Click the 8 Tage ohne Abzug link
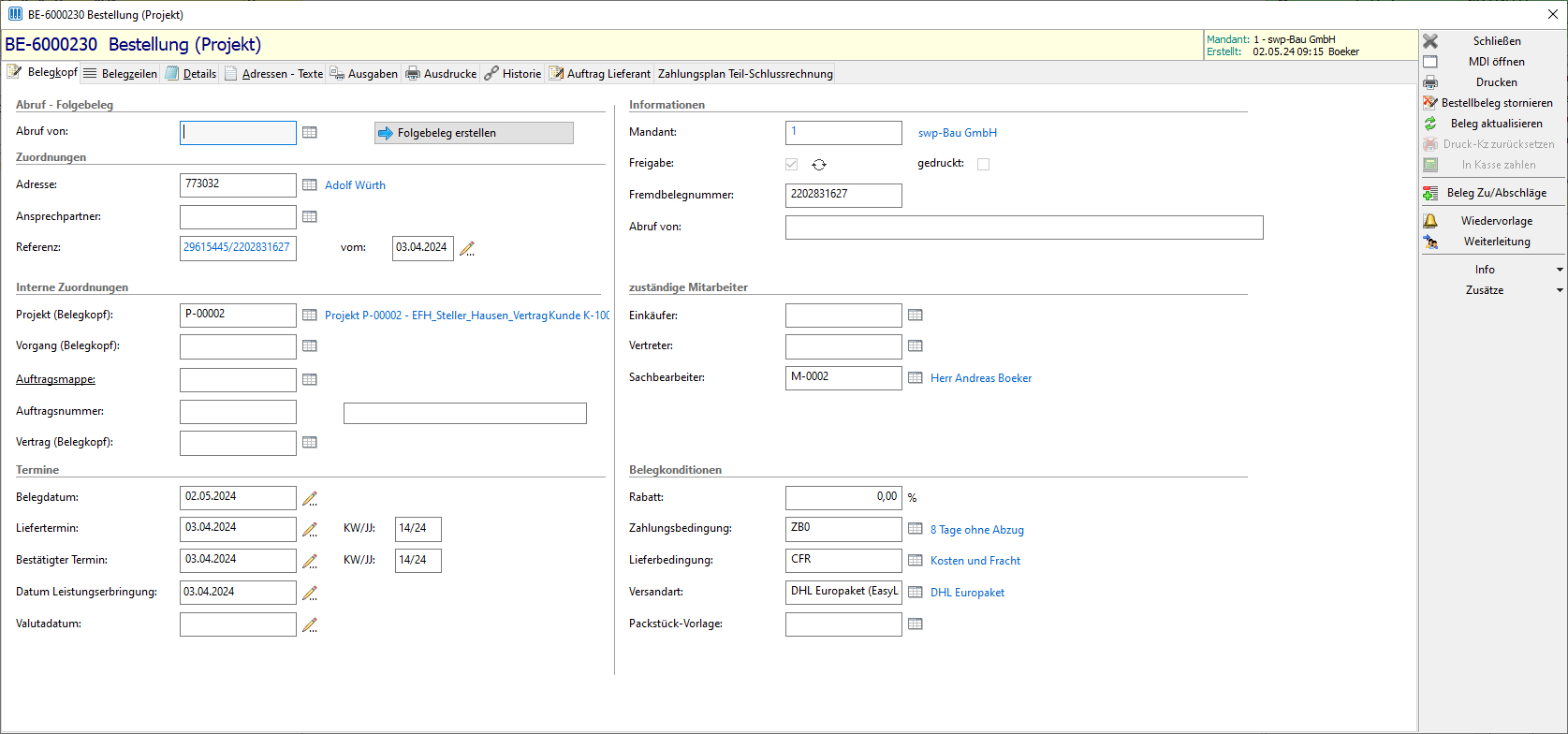Screen dimensions: 1568x734 (x=977, y=530)
